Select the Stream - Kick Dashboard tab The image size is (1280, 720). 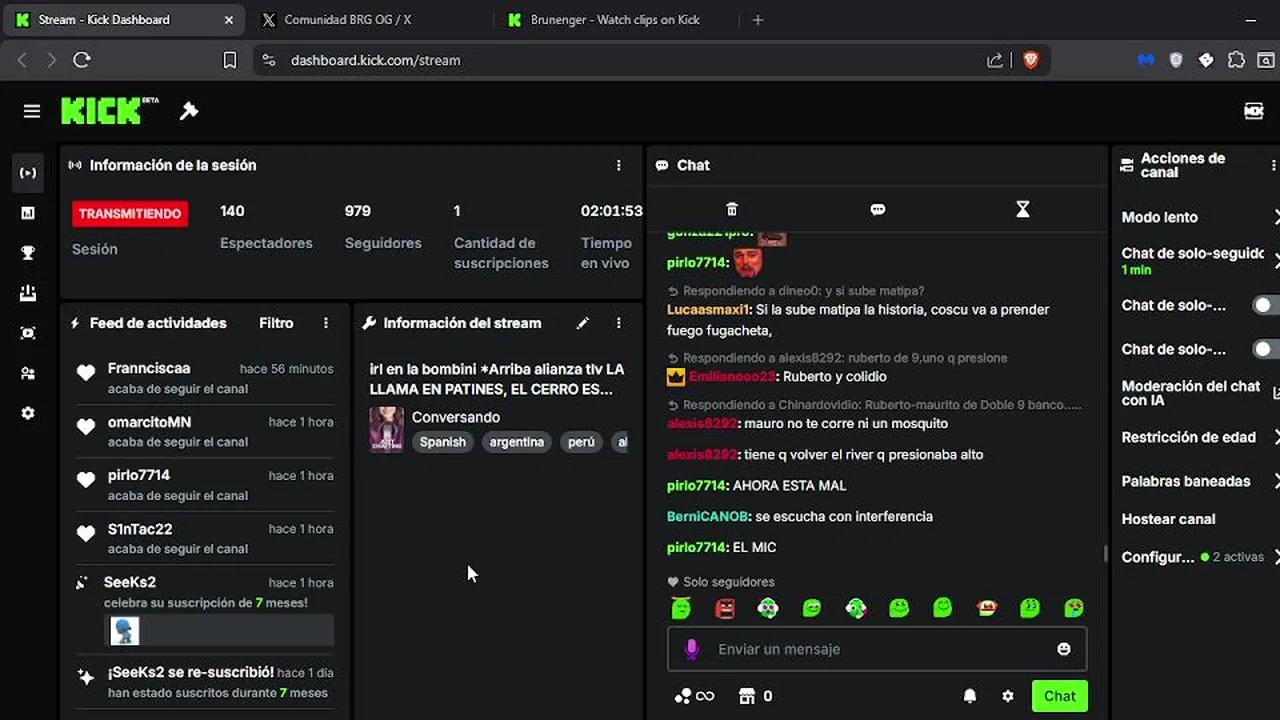click(124, 20)
